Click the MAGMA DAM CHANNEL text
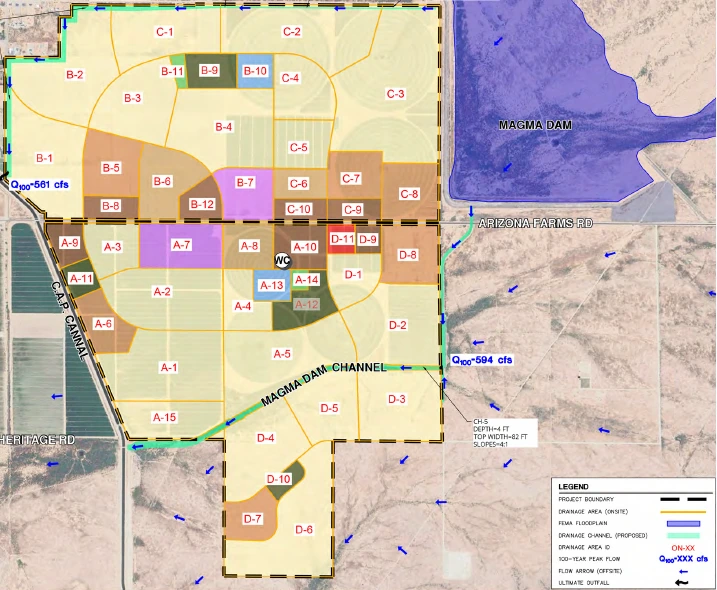Screen dimensions: 717x590 tap(323, 384)
